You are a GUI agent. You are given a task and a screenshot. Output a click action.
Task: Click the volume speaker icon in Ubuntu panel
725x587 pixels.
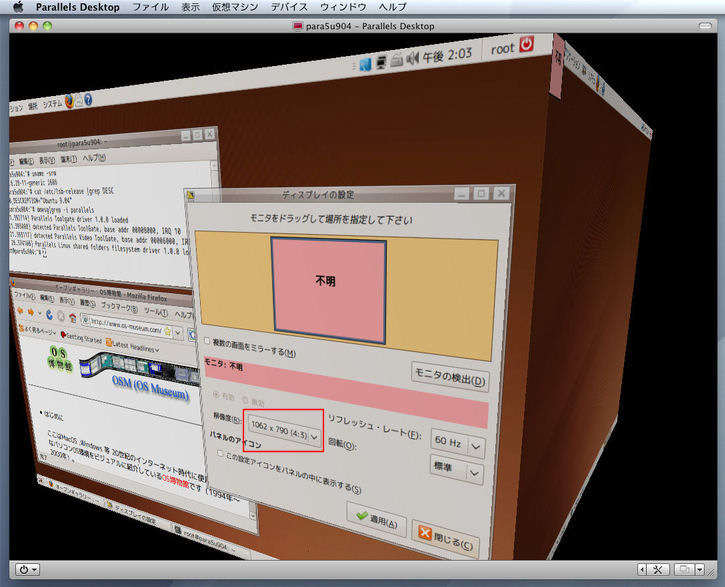click(412, 59)
